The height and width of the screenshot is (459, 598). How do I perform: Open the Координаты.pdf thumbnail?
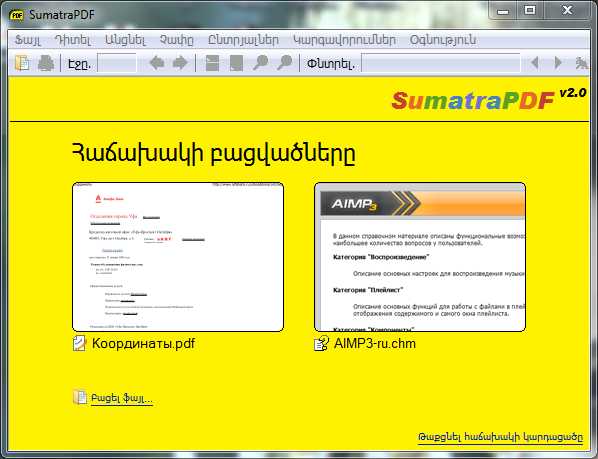point(178,257)
